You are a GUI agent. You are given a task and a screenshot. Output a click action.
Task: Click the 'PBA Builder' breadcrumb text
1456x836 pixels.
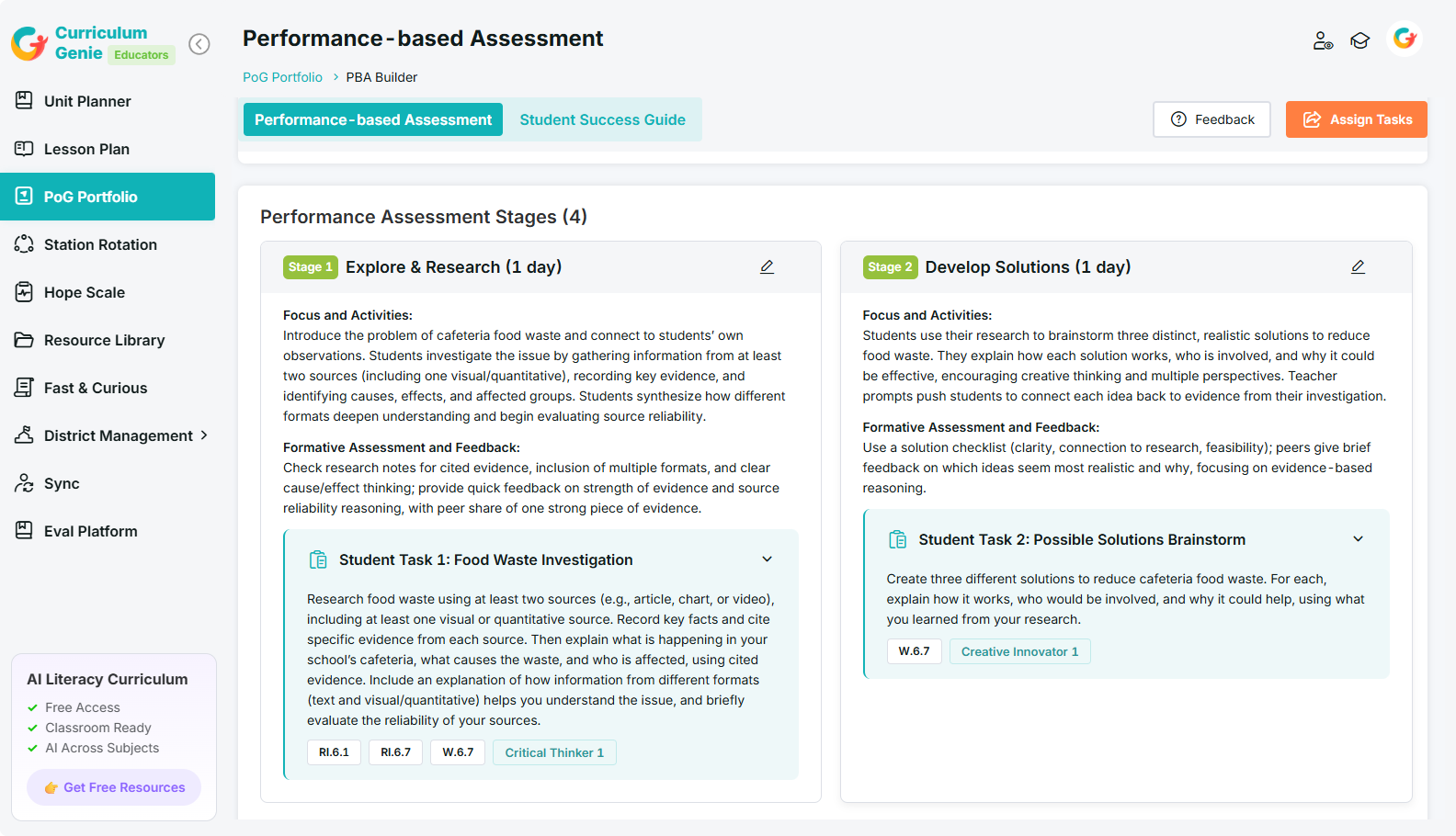[381, 77]
